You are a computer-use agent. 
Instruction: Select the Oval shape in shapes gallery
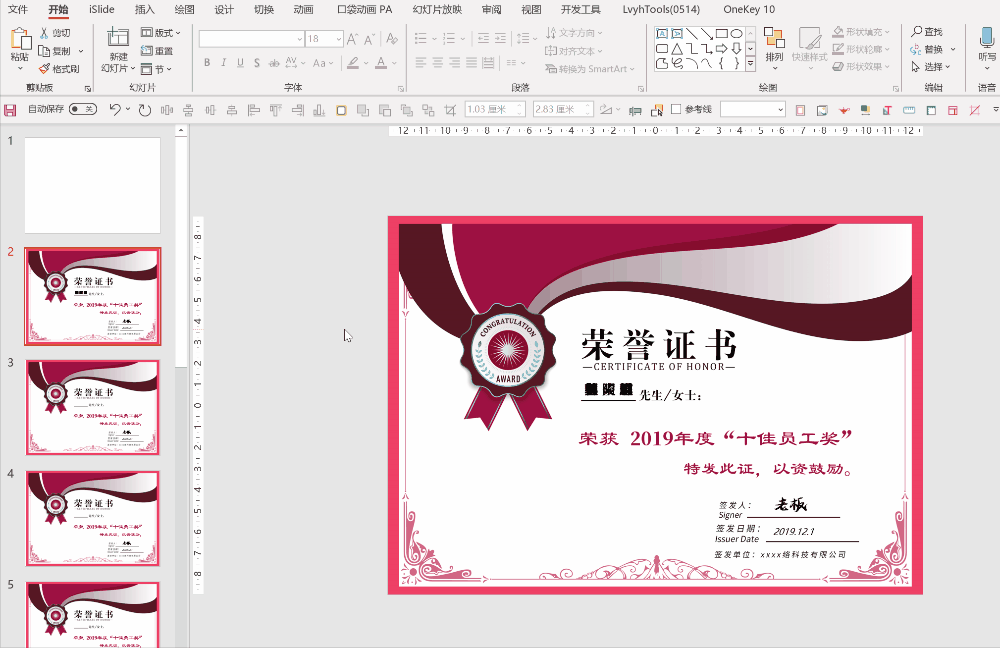point(736,33)
